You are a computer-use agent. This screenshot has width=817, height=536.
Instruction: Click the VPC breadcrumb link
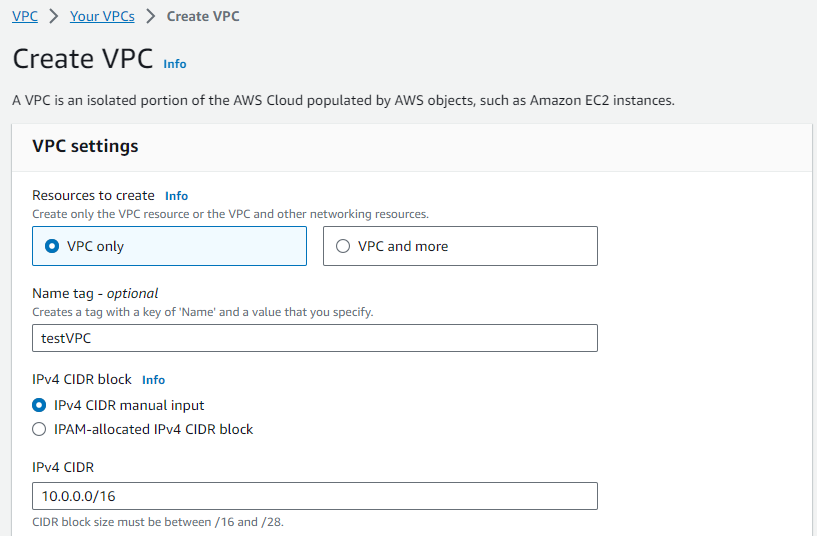pyautogui.click(x=25, y=16)
